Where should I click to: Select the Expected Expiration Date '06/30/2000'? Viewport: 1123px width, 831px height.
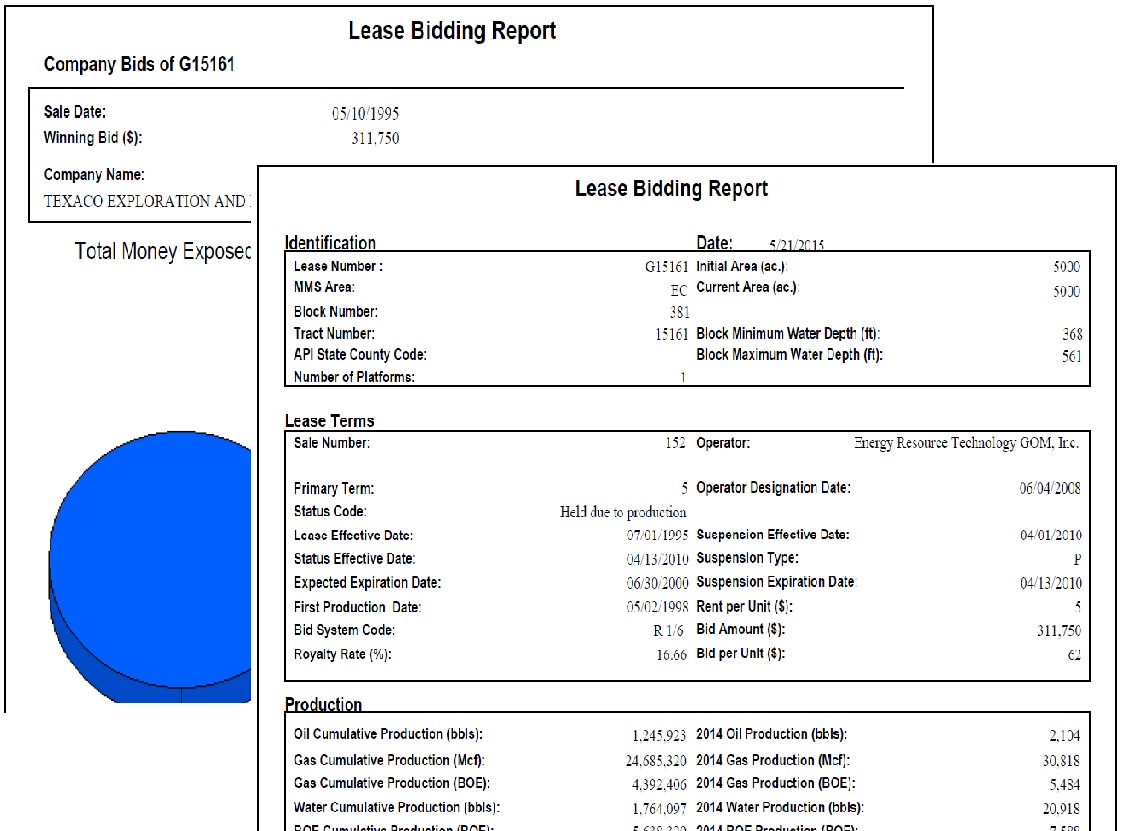point(657,583)
